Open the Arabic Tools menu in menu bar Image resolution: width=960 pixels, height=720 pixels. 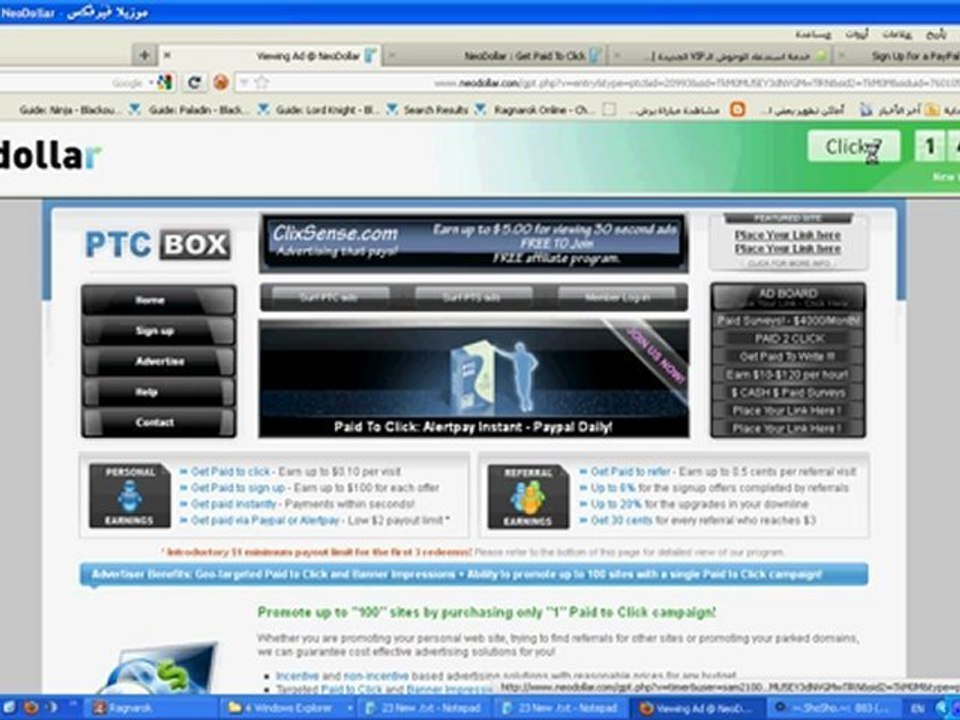click(857, 34)
